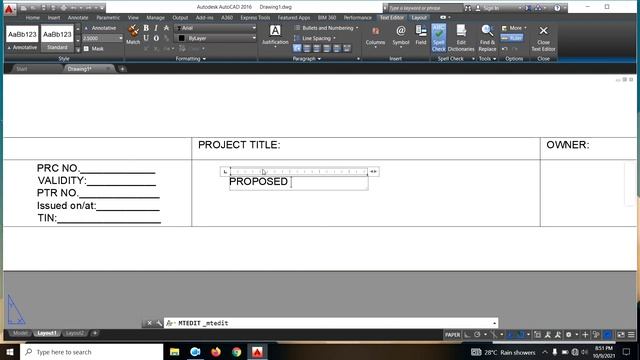This screenshot has width=640, height=360.
Task: Open status bar customization menu icon
Action: click(x=631, y=335)
